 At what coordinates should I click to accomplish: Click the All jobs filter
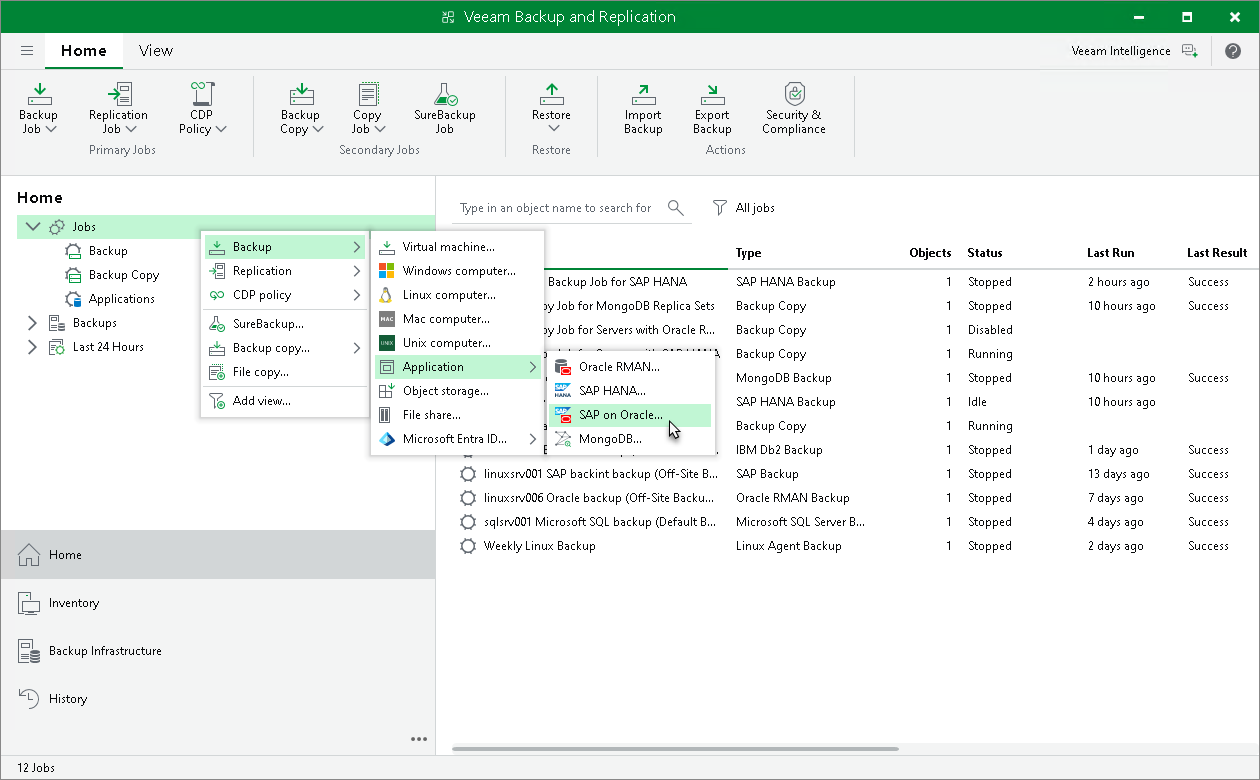point(743,208)
